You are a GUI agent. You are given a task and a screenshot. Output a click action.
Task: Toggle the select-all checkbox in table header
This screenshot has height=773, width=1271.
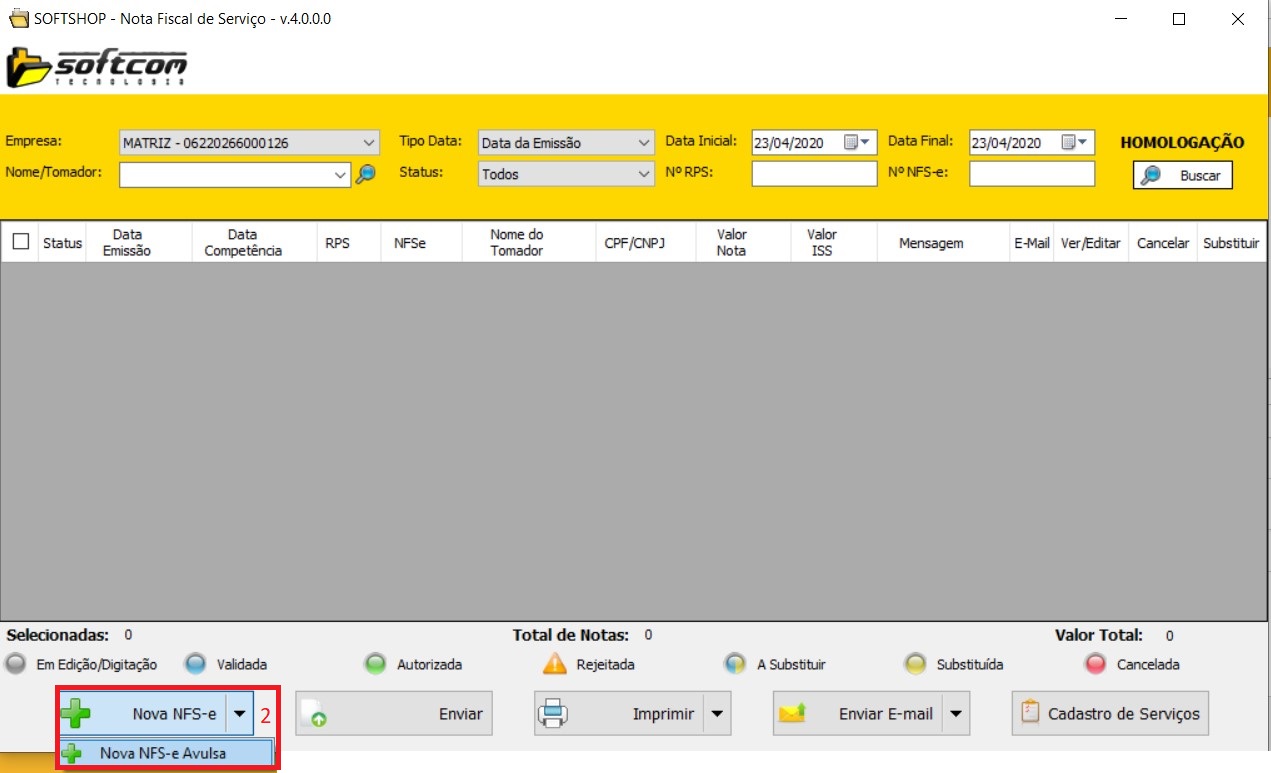tap(20, 242)
